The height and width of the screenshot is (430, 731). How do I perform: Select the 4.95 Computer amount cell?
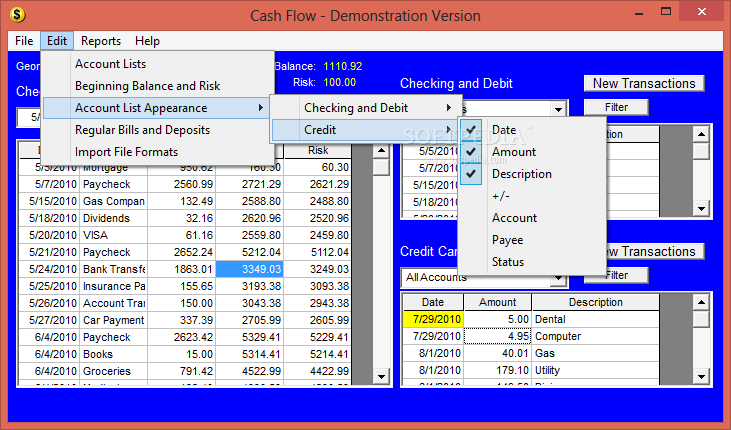coord(497,336)
